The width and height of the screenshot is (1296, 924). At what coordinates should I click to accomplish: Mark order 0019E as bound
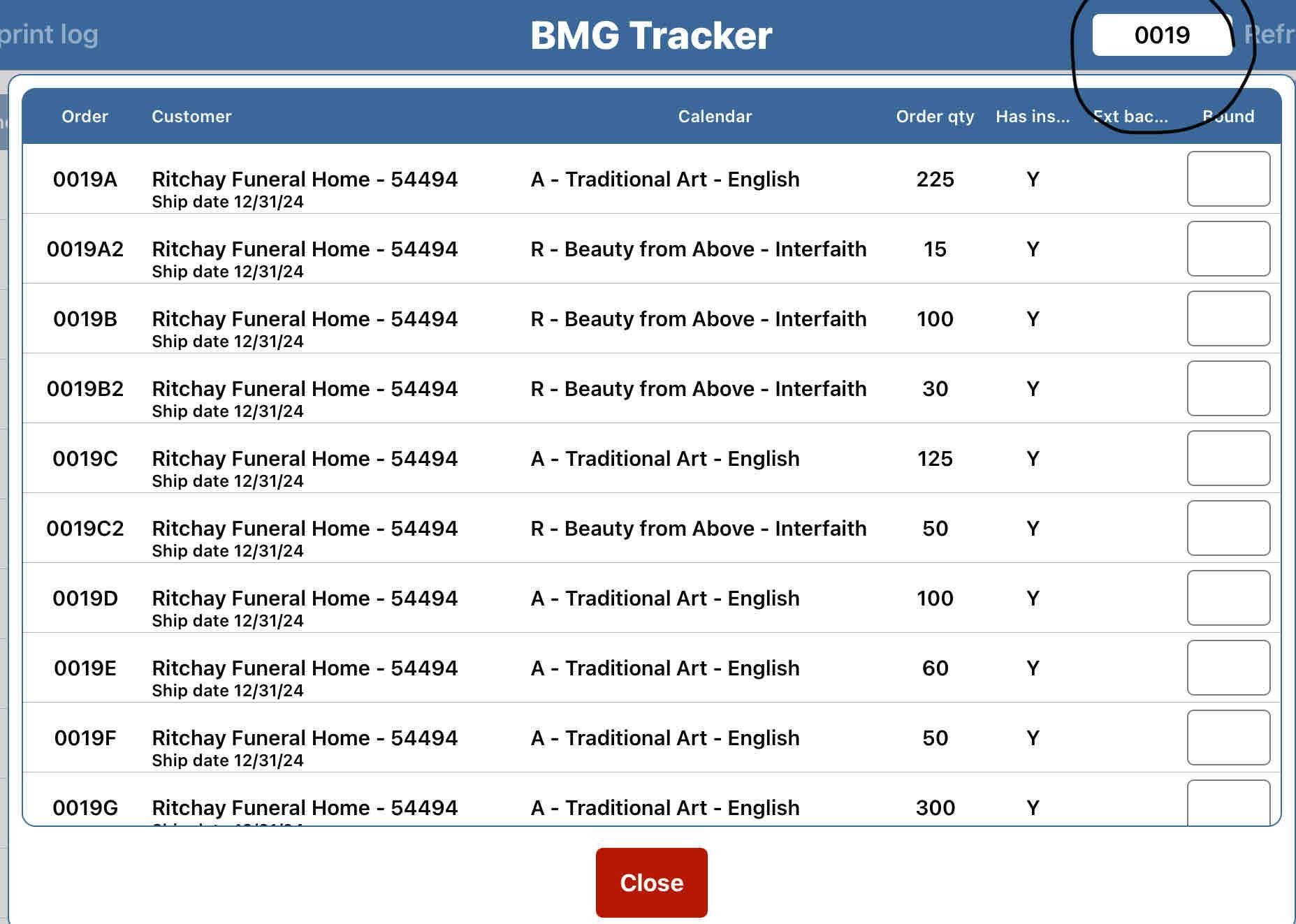(1228, 668)
